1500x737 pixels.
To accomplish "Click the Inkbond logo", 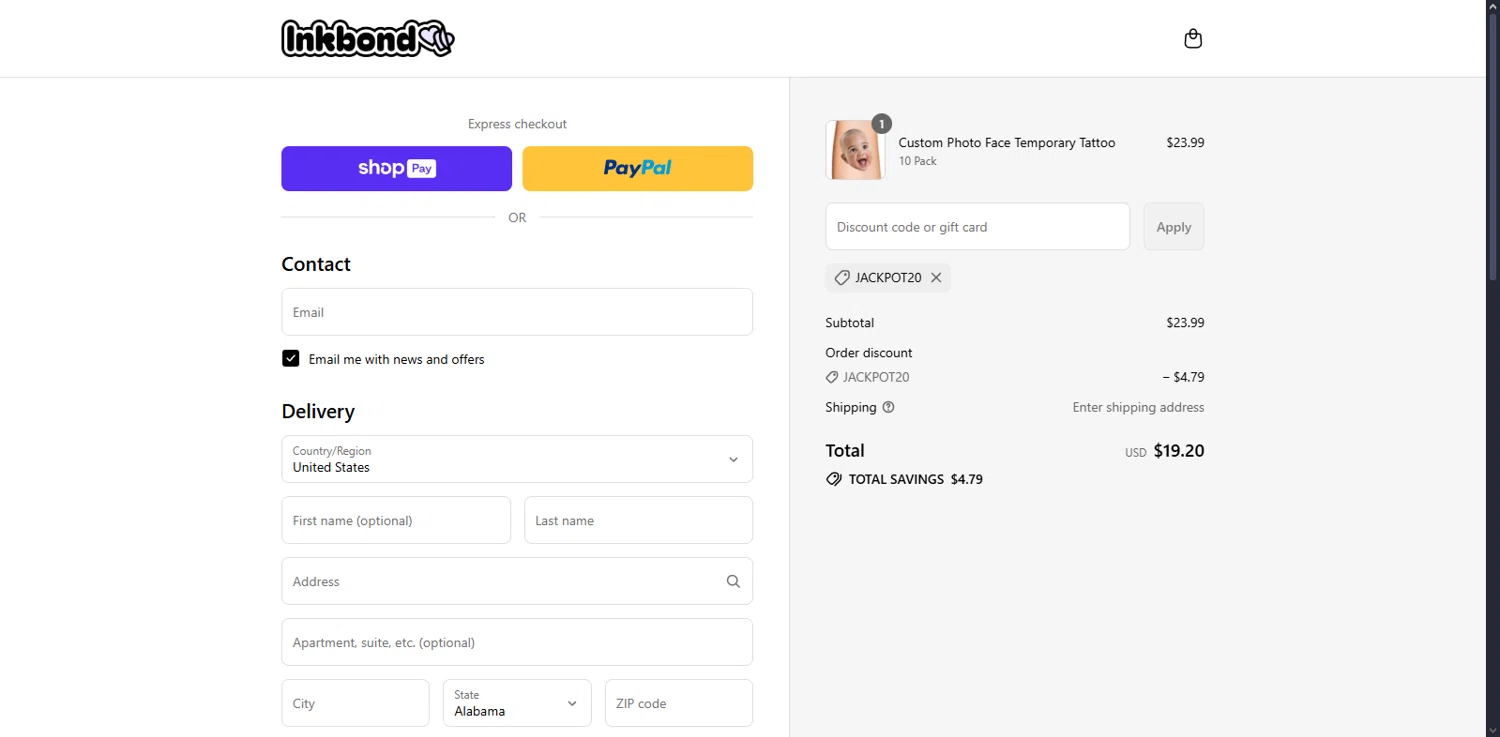I will tap(368, 39).
